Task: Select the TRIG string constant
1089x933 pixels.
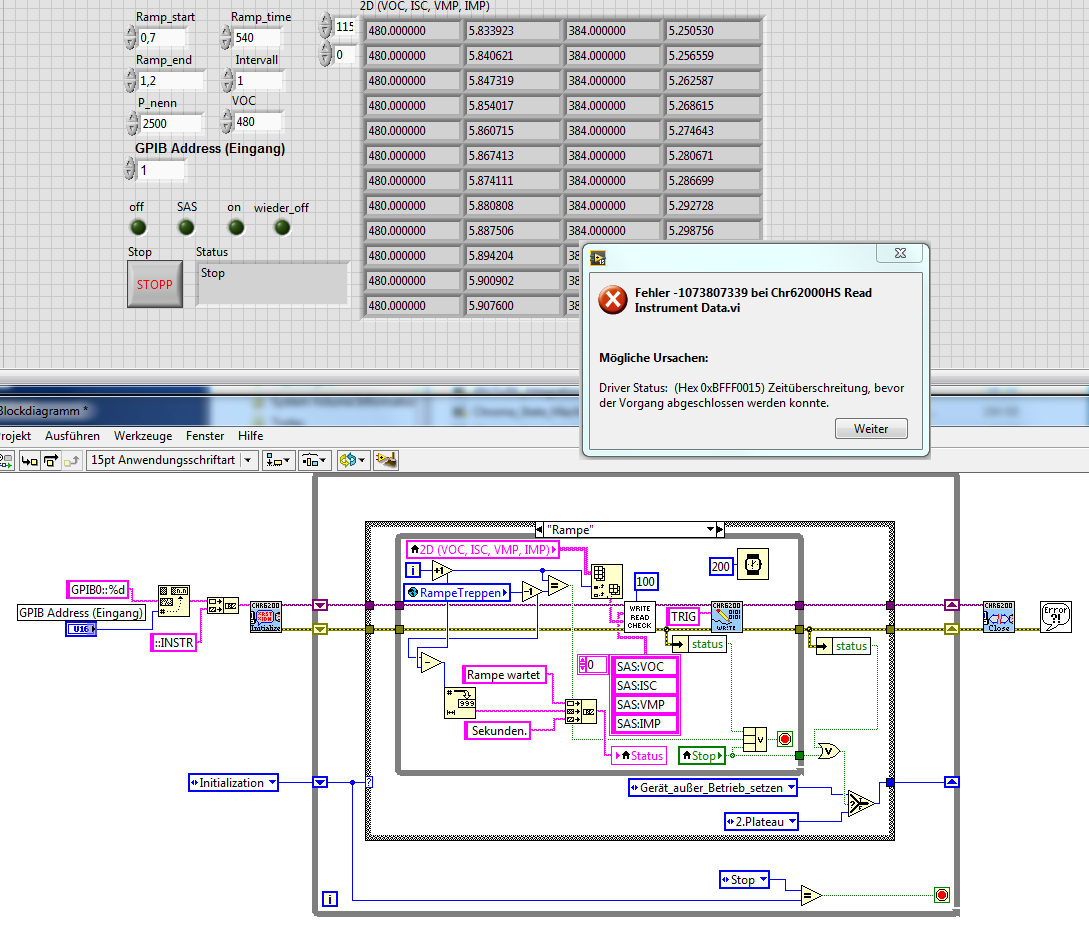Action: (x=683, y=616)
